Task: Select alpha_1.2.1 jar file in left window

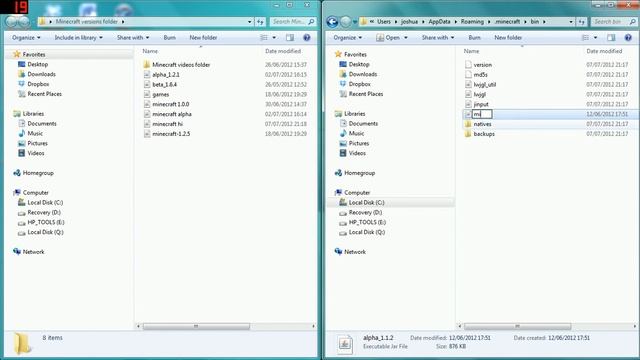Action: coord(165,74)
